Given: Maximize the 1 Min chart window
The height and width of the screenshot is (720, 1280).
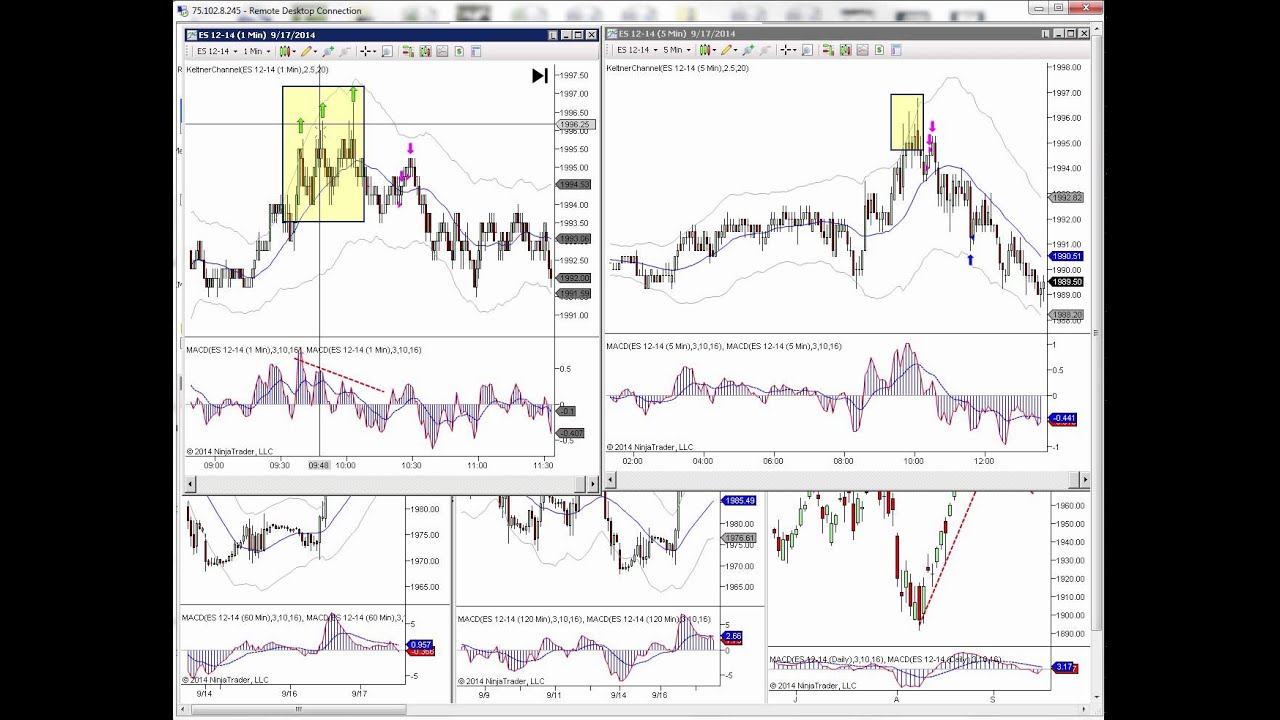Looking at the screenshot, I should coord(578,35).
